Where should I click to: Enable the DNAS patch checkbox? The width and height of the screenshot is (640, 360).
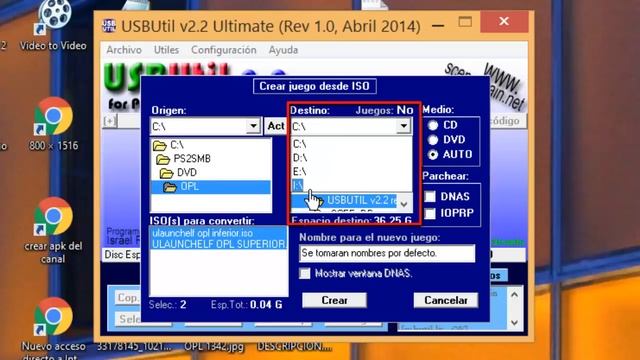tap(430, 197)
